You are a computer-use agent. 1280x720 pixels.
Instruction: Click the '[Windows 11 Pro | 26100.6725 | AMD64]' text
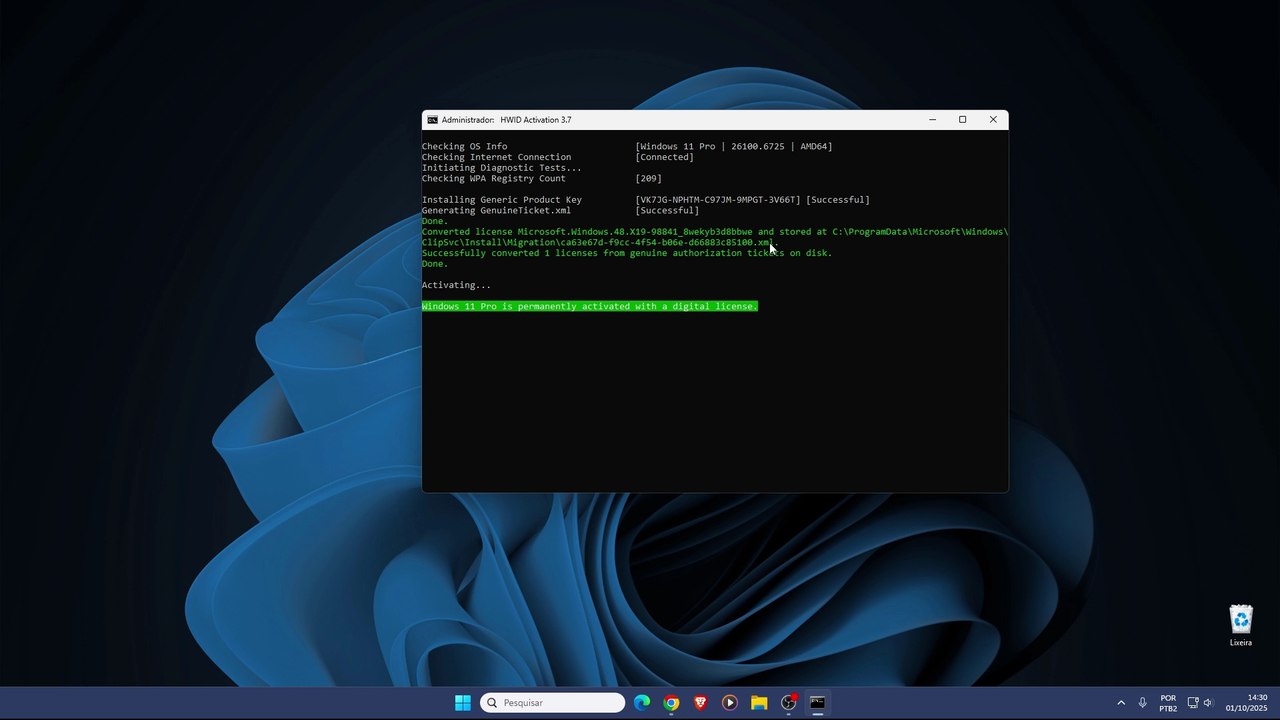click(734, 147)
